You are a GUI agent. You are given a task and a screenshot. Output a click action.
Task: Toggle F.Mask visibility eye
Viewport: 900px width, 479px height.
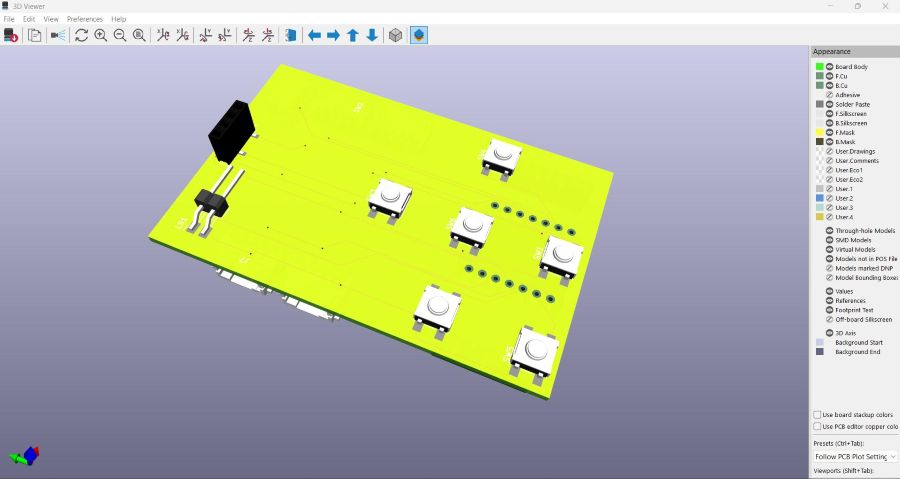829,133
